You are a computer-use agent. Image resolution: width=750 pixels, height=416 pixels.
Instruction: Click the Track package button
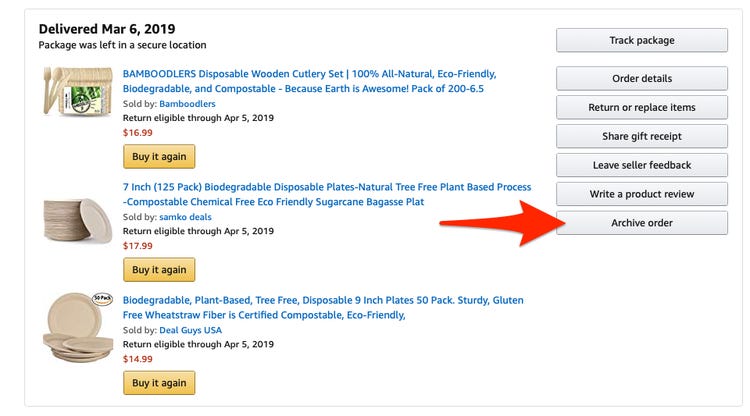(641, 40)
